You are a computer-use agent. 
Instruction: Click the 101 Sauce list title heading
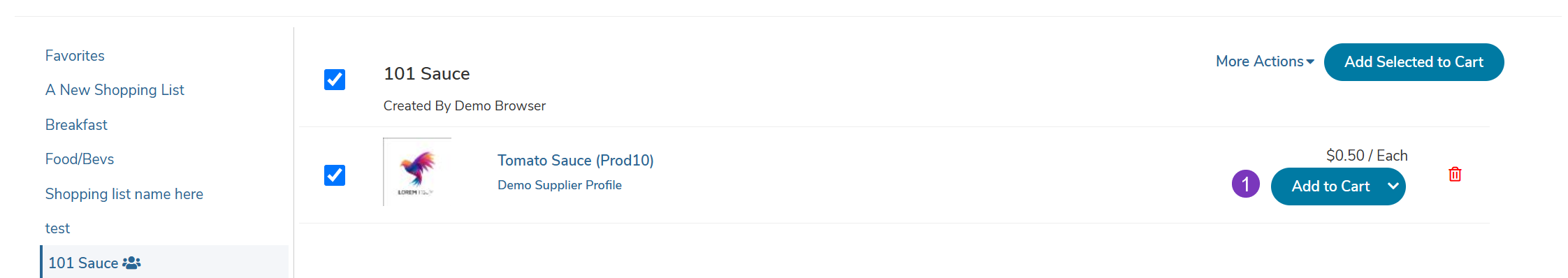pyautogui.click(x=426, y=73)
